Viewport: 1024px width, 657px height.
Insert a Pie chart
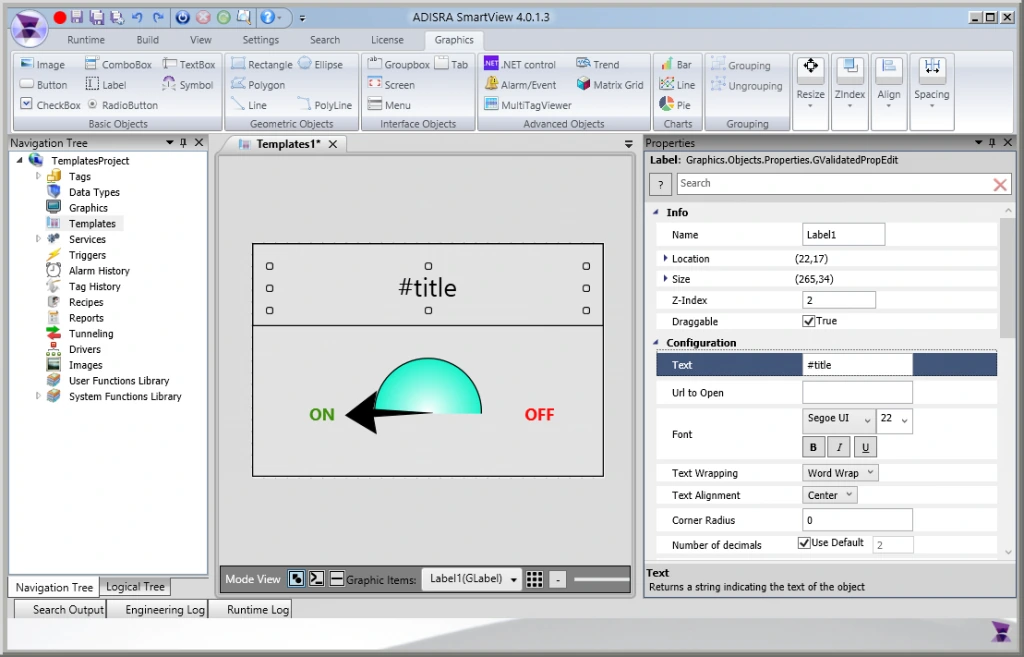click(675, 104)
